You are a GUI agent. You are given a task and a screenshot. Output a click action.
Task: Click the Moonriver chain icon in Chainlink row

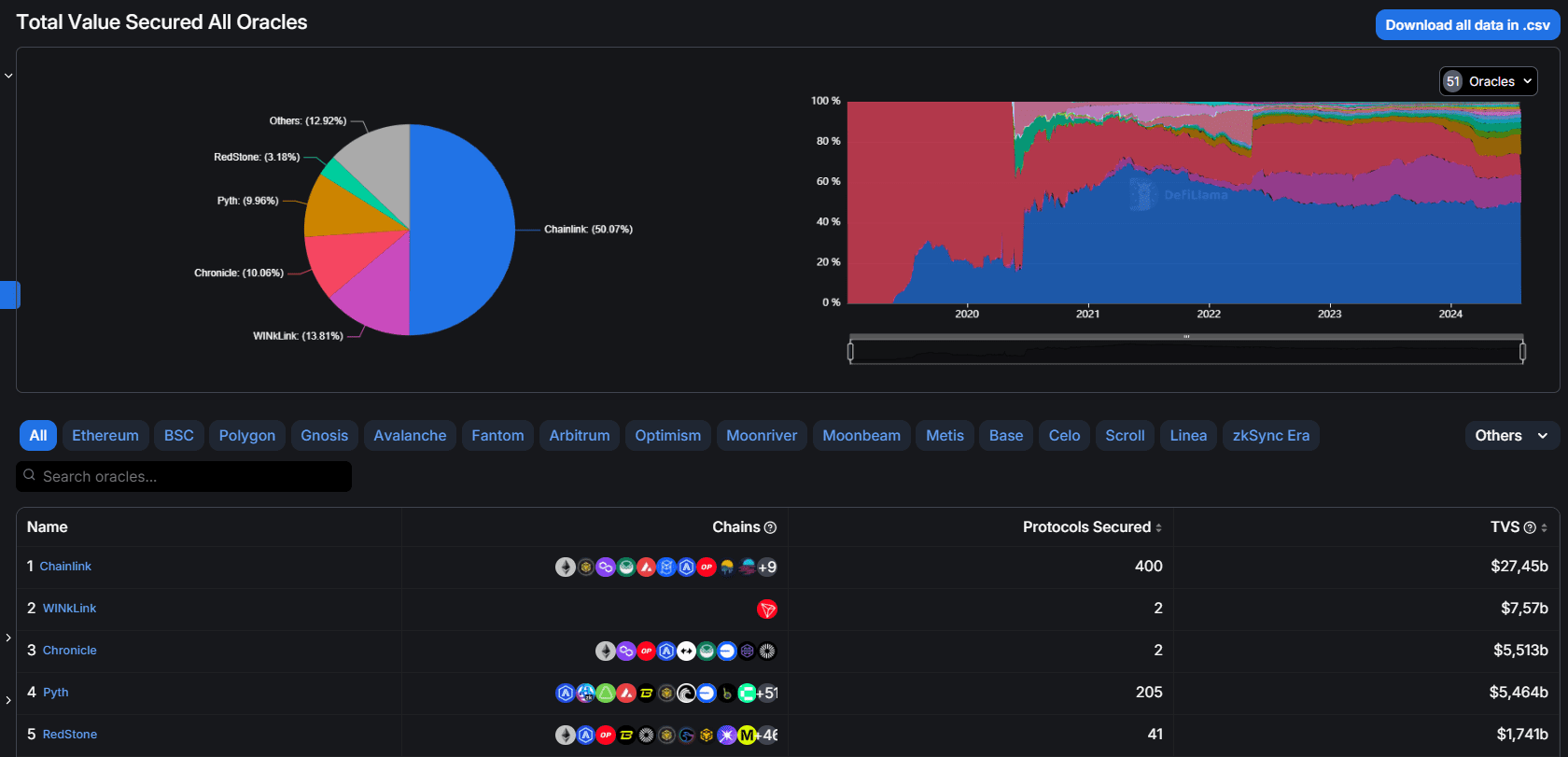(727, 568)
